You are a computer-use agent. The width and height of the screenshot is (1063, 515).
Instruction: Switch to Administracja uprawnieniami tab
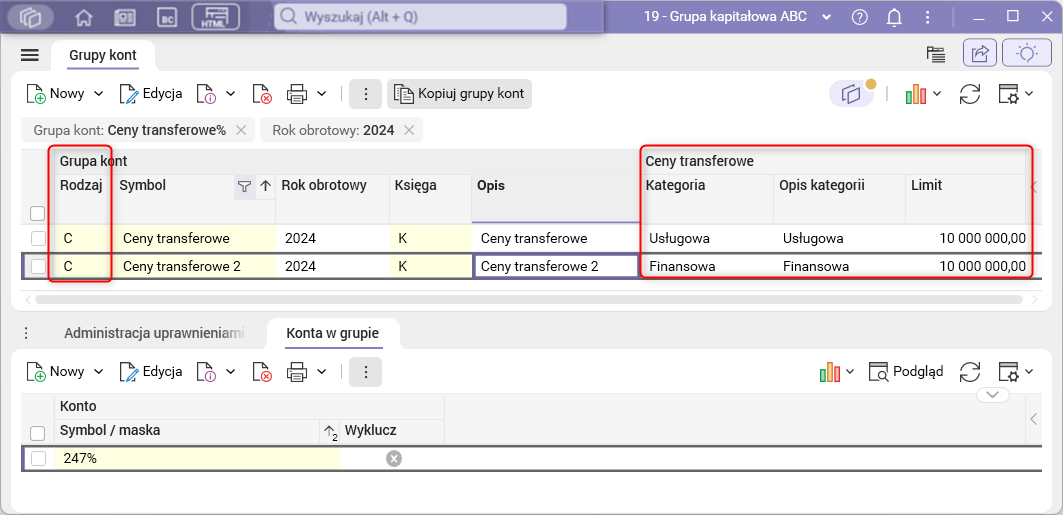[154, 333]
